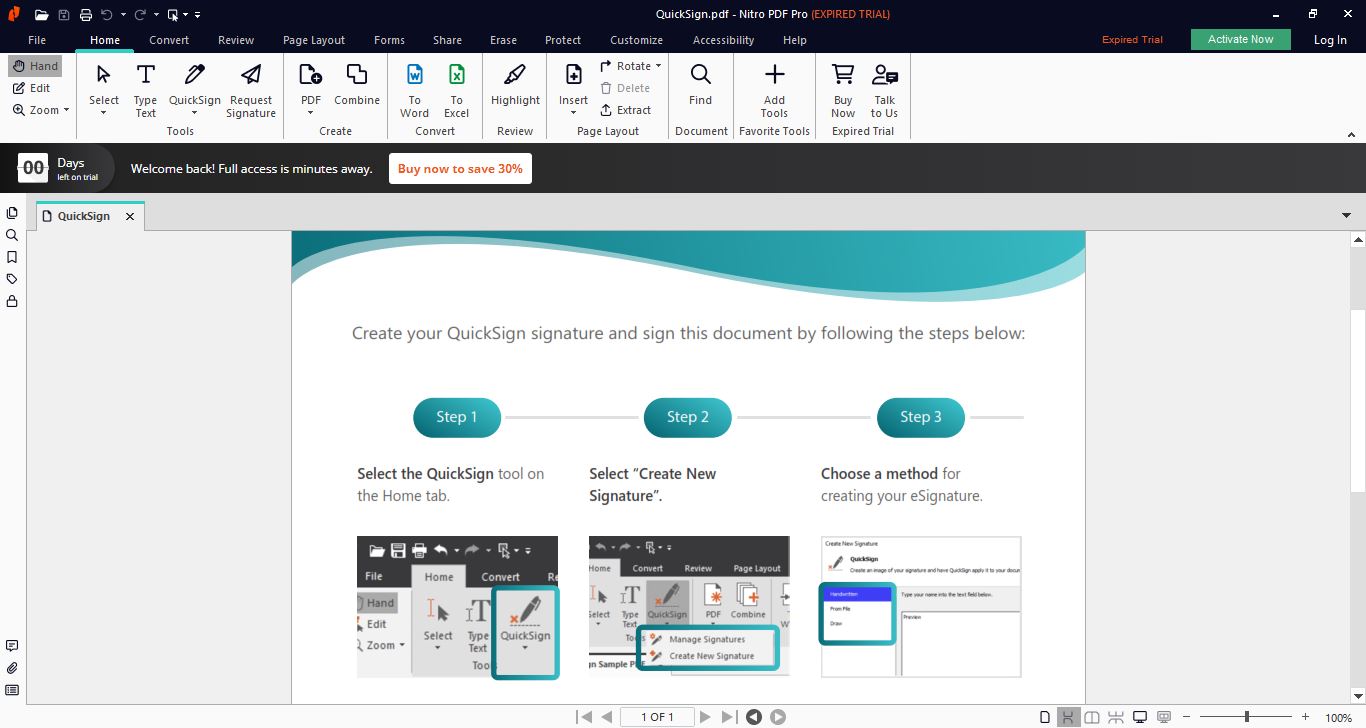Convert document To Excel
Viewport: 1366px width, 728px height.
[x=457, y=90]
